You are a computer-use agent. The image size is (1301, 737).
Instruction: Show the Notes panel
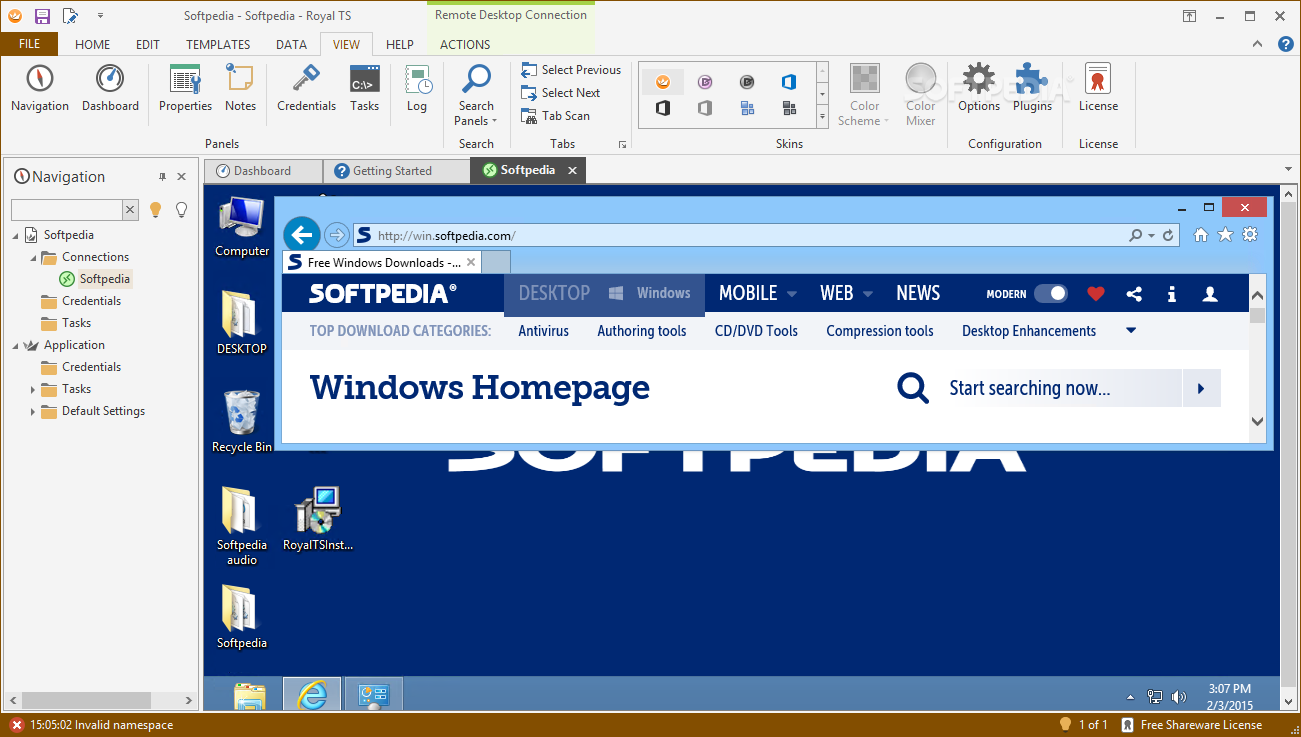click(x=240, y=89)
